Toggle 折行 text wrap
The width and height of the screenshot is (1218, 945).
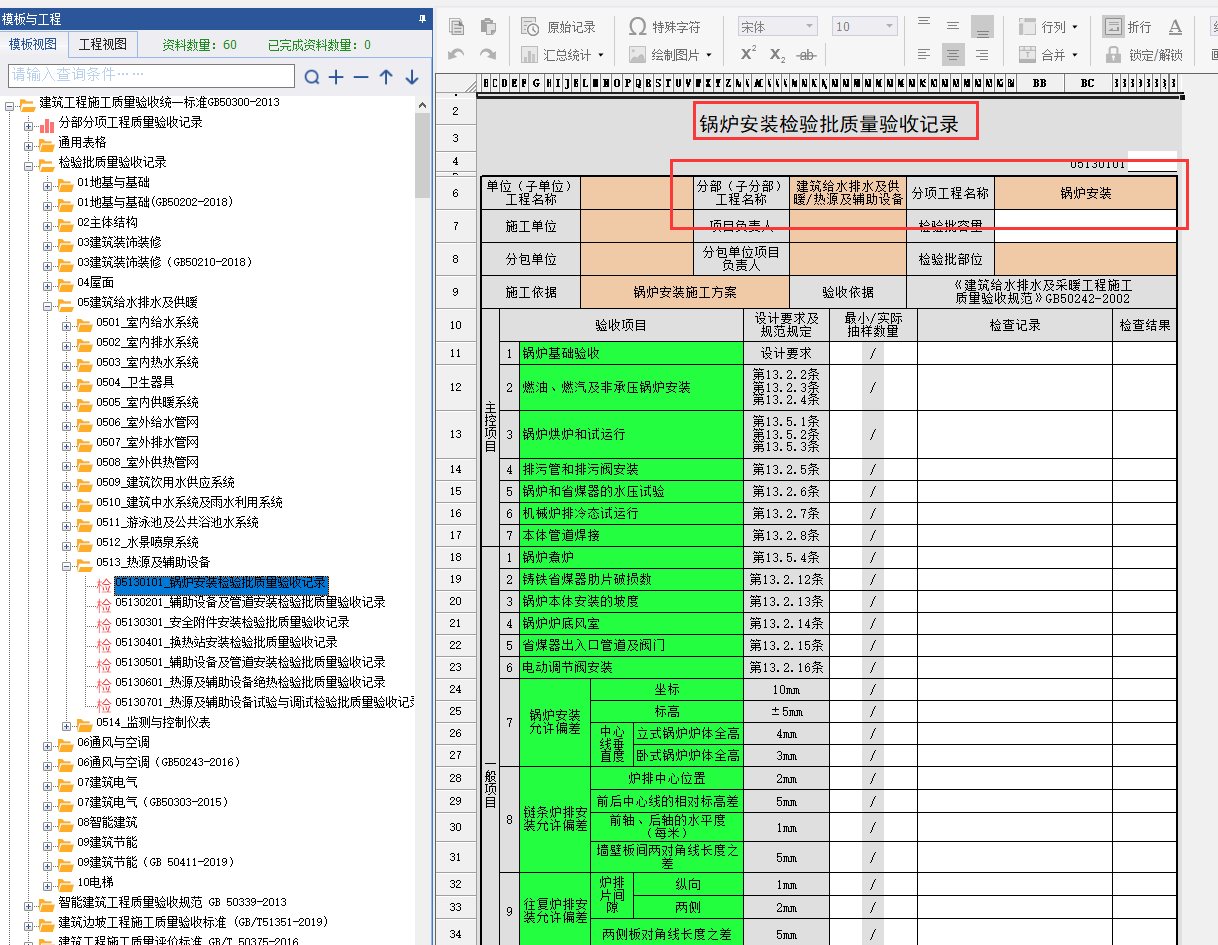pyautogui.click(x=1127, y=27)
